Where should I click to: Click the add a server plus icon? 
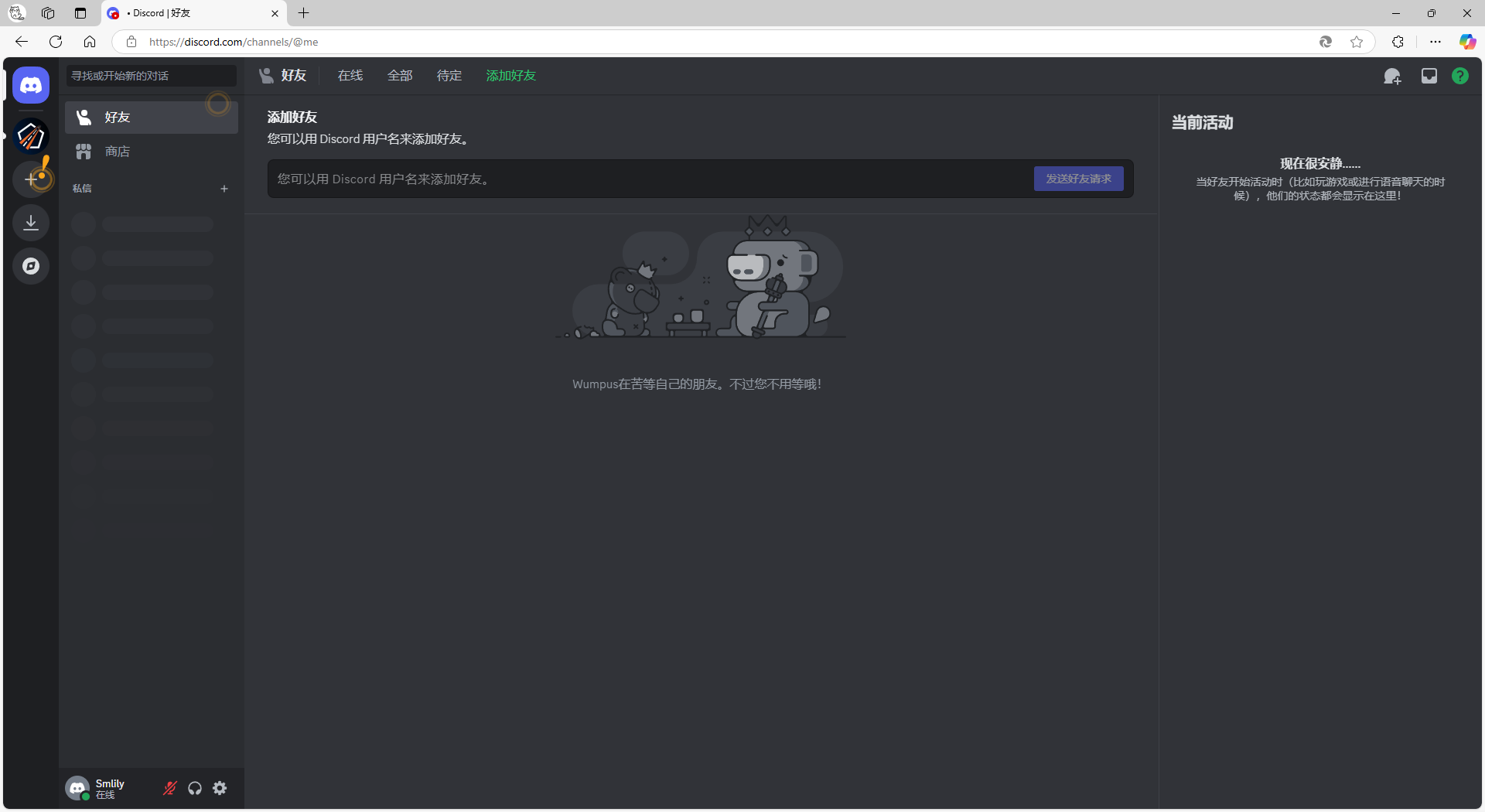coord(31,179)
